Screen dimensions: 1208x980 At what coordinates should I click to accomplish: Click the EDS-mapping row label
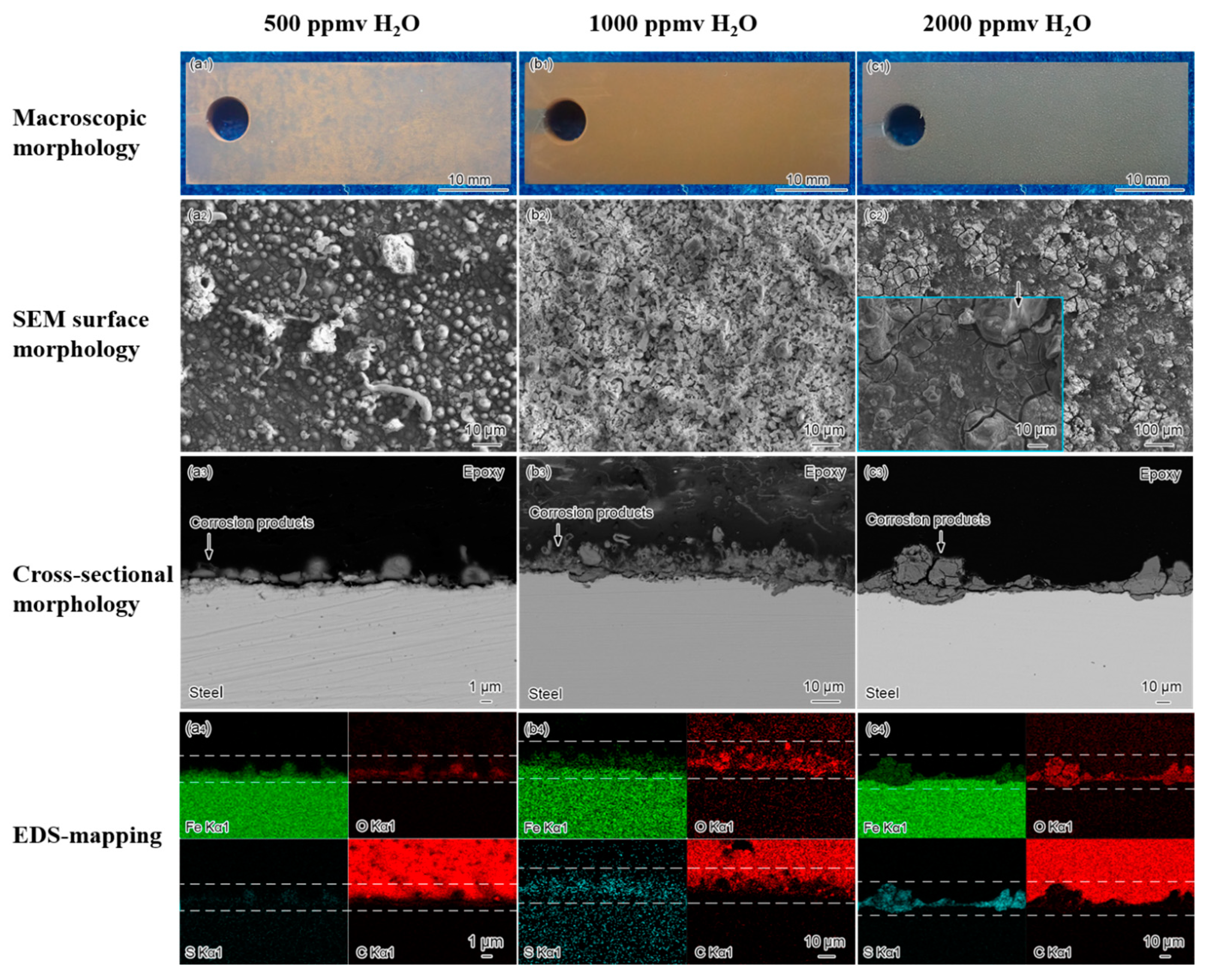coord(87,835)
